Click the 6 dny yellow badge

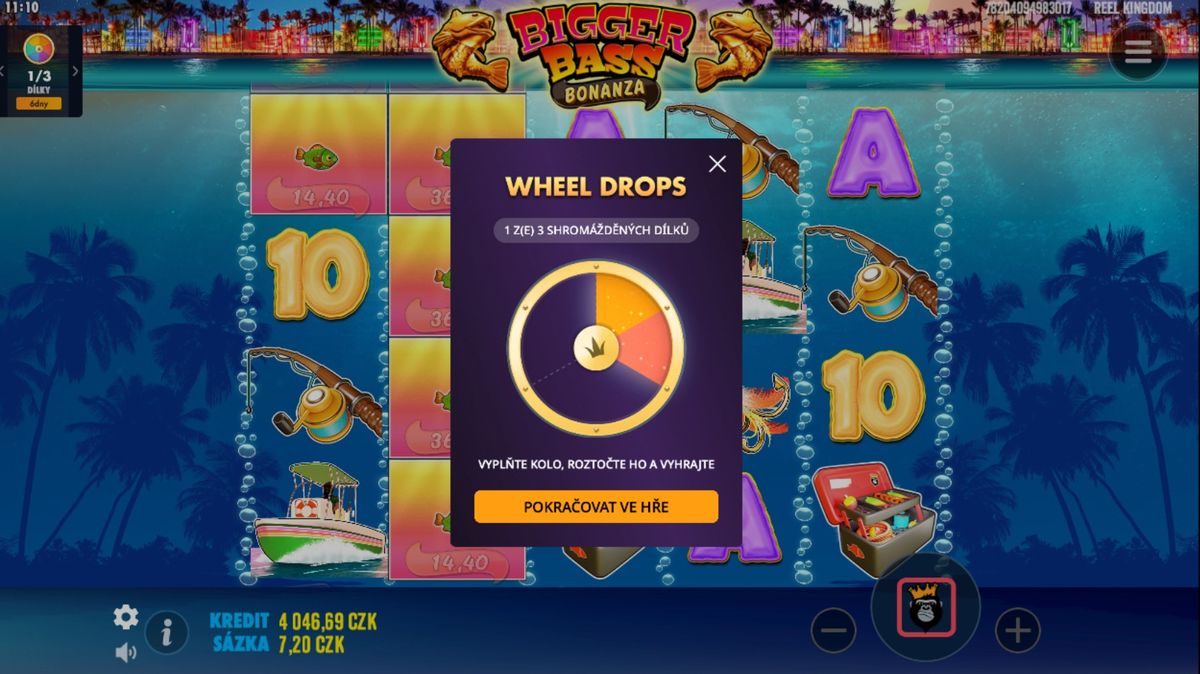(39, 103)
